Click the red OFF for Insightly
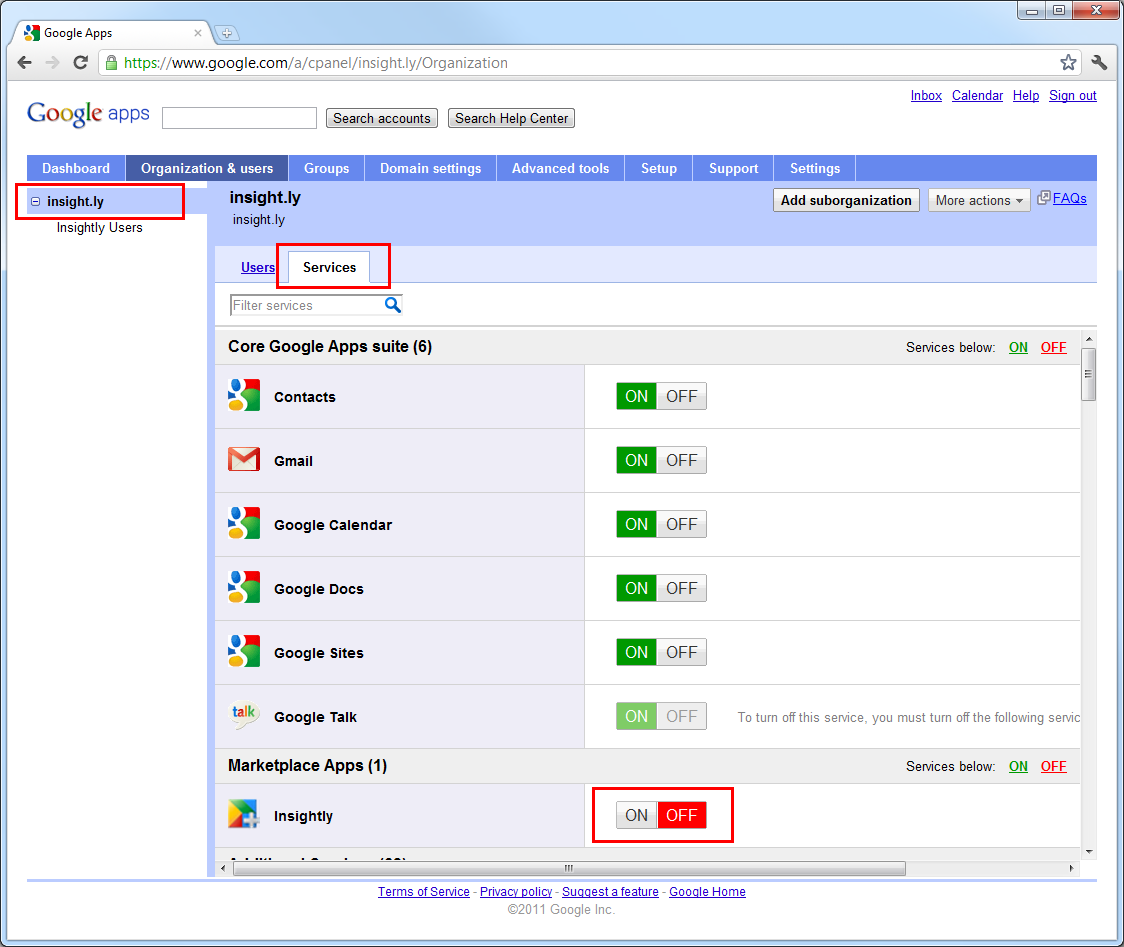Image resolution: width=1124 pixels, height=947 pixels. coord(682,815)
